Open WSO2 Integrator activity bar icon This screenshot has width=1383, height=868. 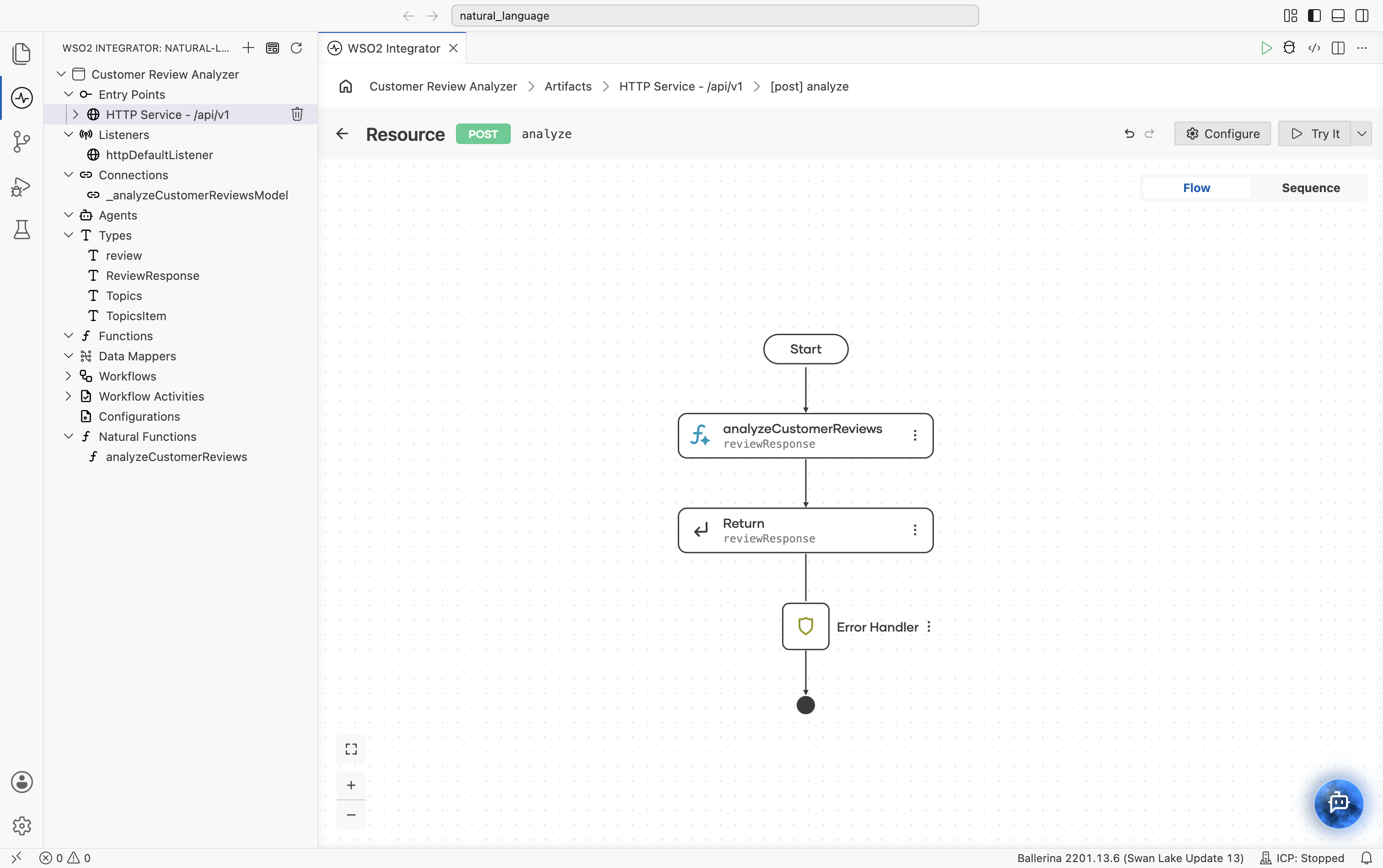(22, 97)
